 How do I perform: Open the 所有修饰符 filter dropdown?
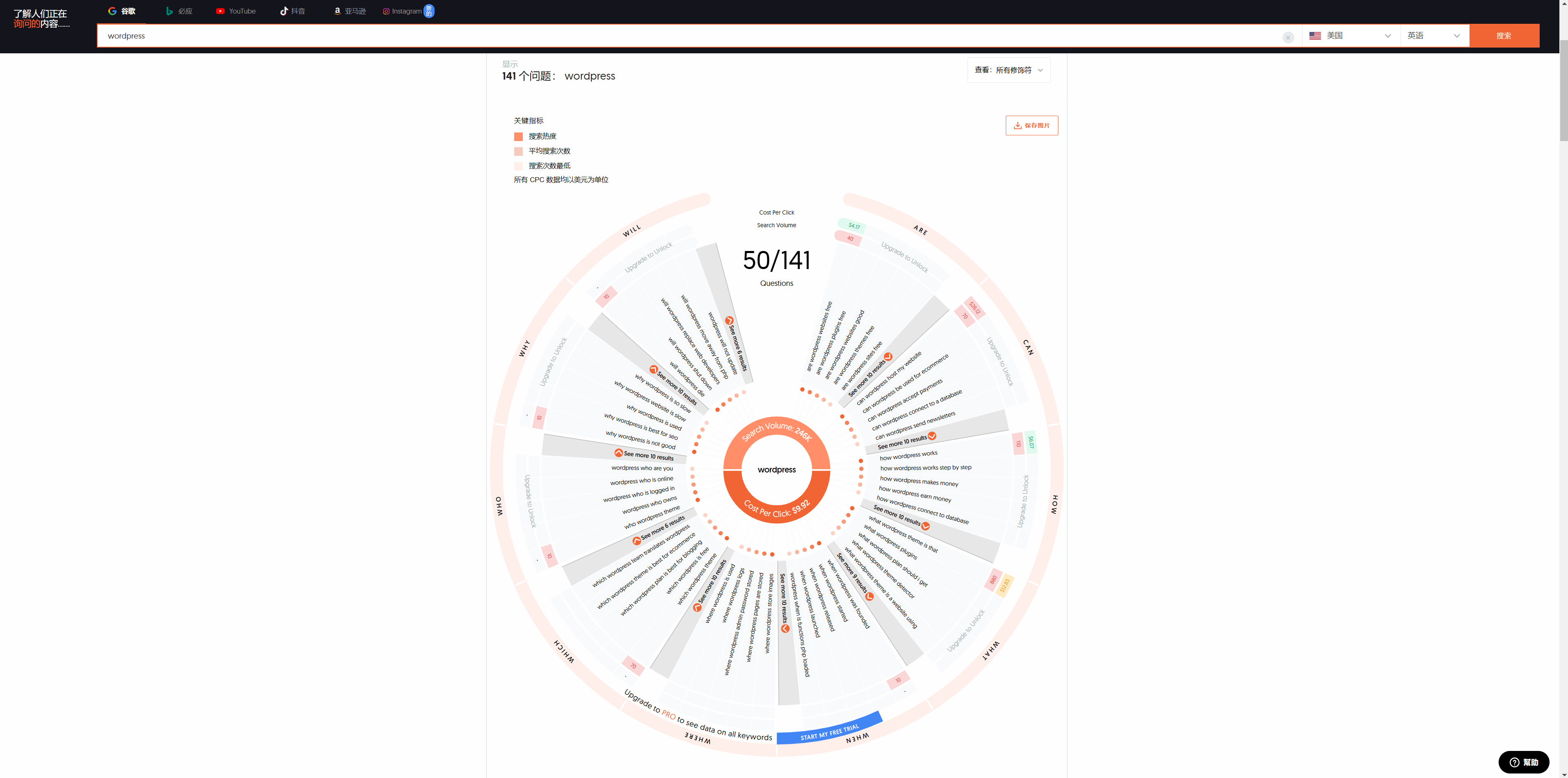[1008, 70]
